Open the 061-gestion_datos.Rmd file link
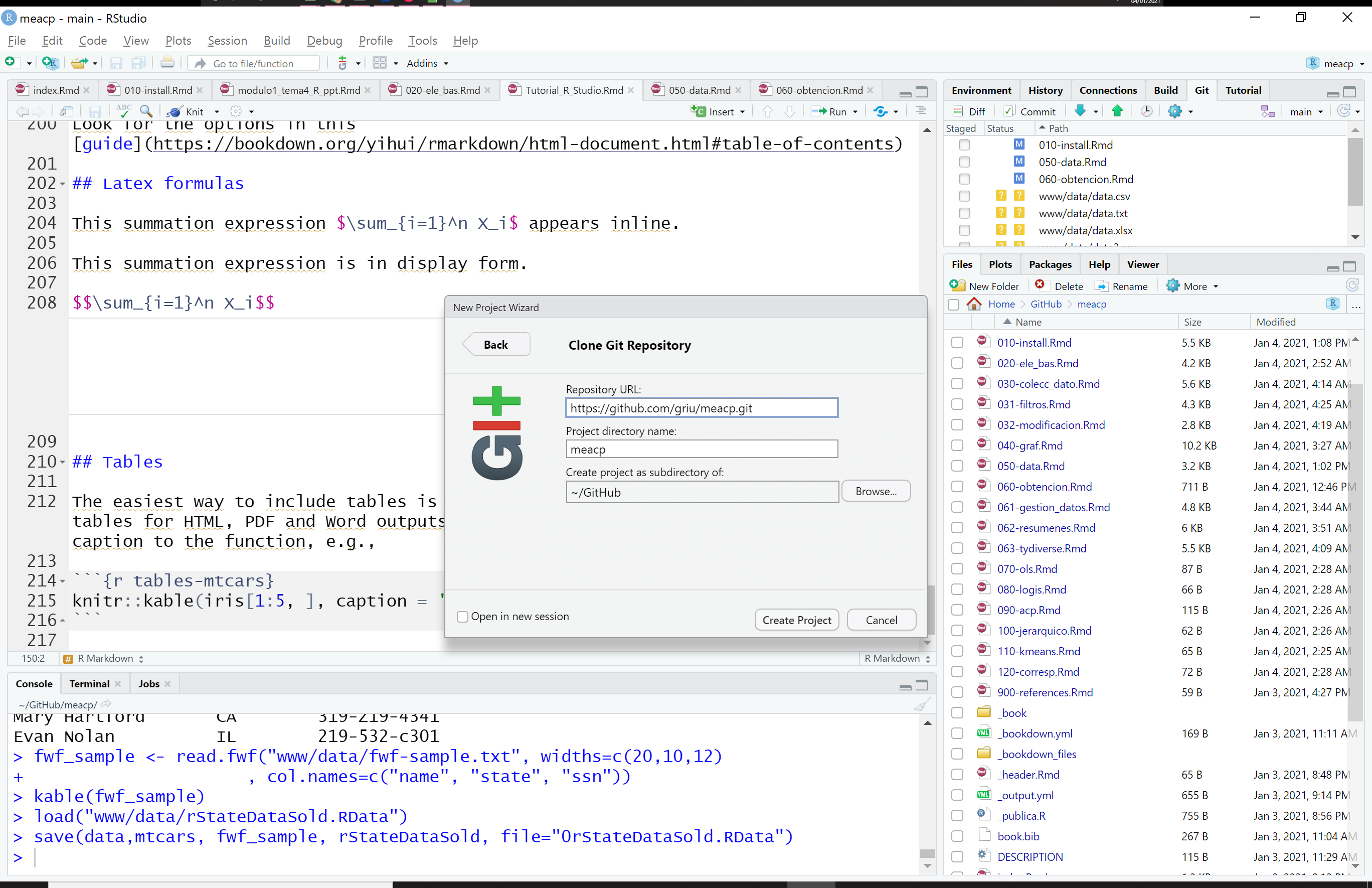This screenshot has height=888, width=1372. click(x=1054, y=507)
